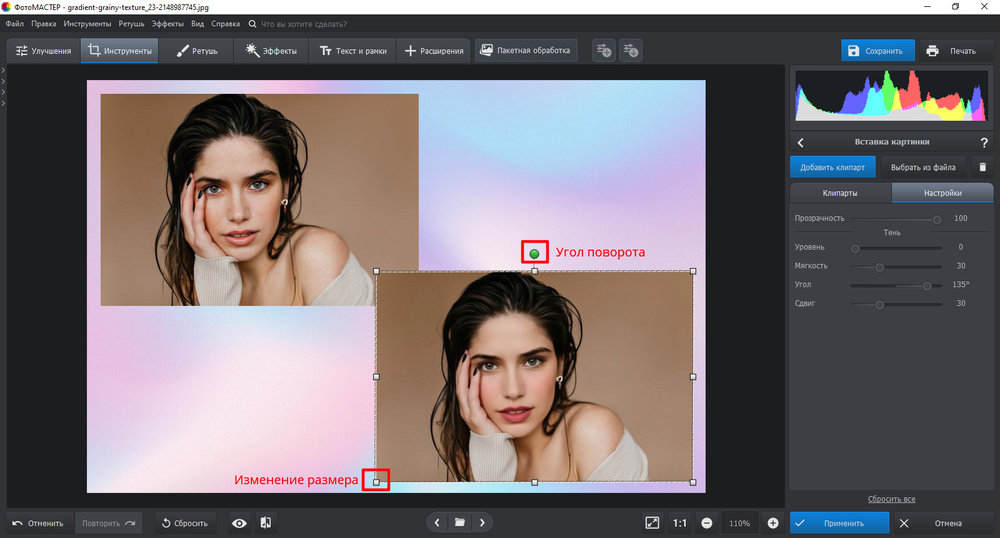Image resolution: width=1000 pixels, height=538 pixels.
Task: Zoom out with the minus icon
Action: point(706,523)
